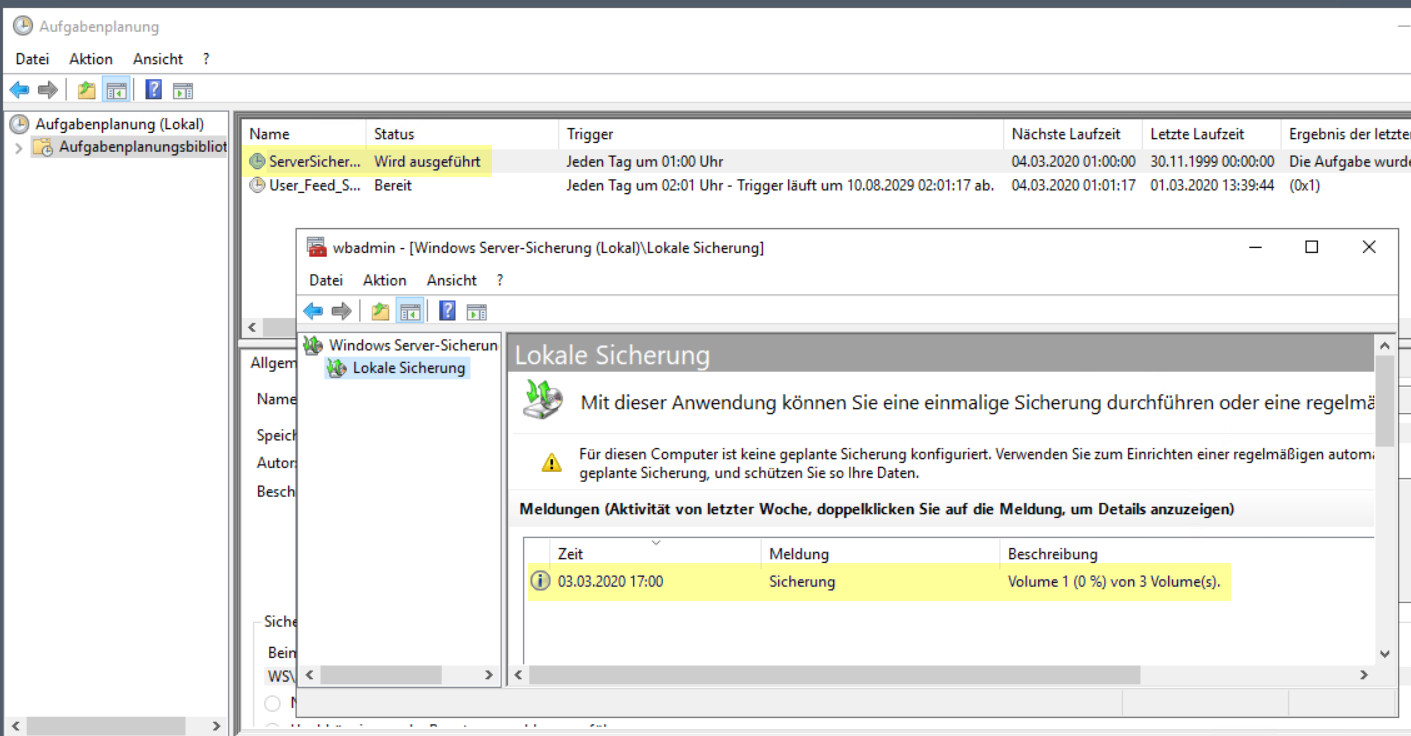Select Lokale Sicherung tree item
The image size is (1411, 736).
(x=409, y=368)
